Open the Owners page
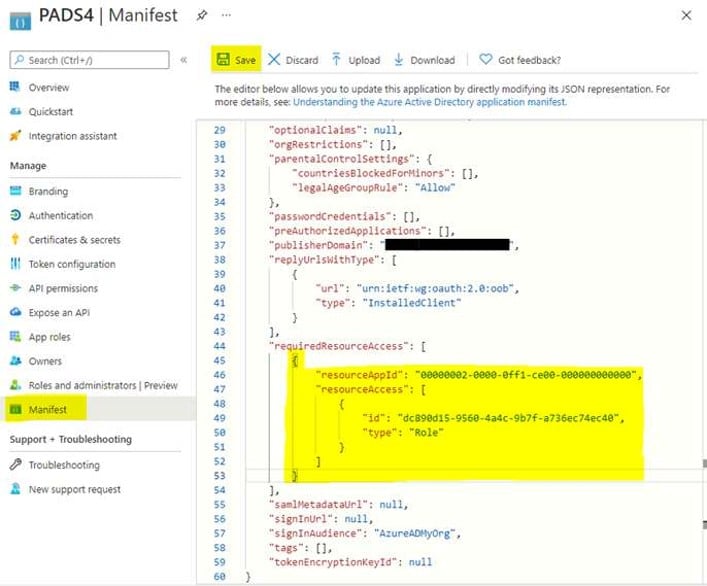 point(45,362)
